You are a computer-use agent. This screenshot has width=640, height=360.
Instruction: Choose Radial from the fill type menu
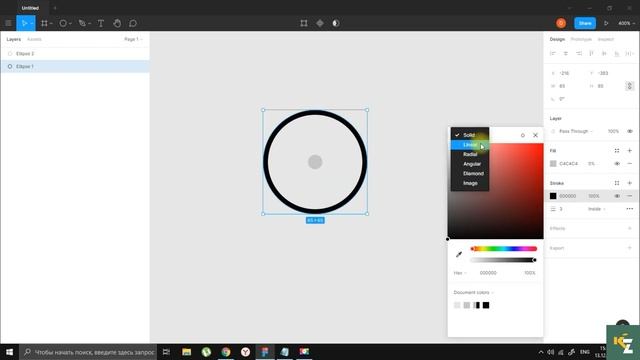point(470,154)
